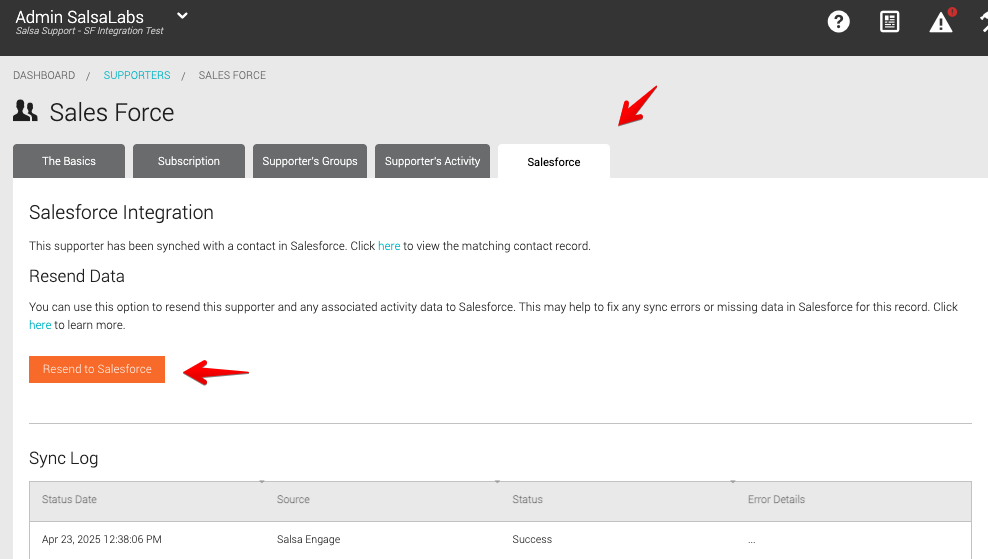Switch to The Basics tab
This screenshot has height=559, width=988.
69,161
